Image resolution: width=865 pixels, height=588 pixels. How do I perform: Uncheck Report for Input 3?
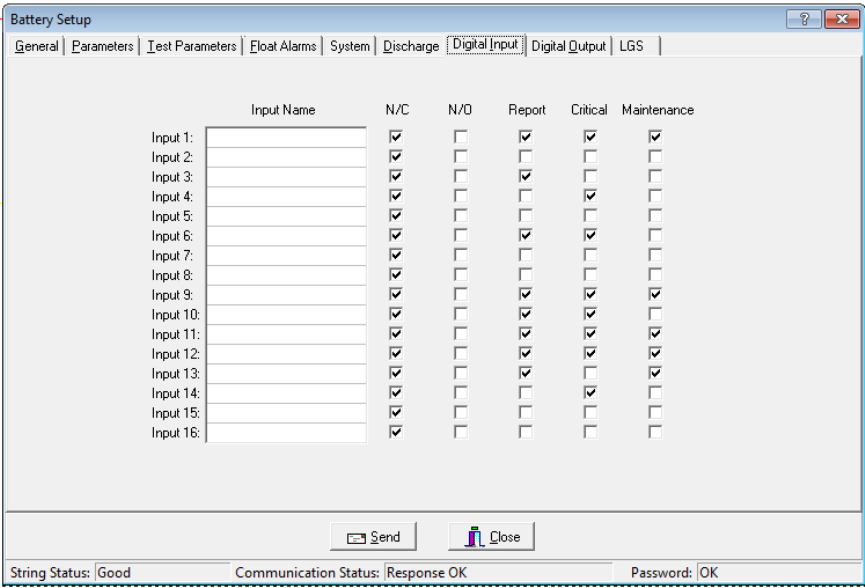(x=526, y=177)
